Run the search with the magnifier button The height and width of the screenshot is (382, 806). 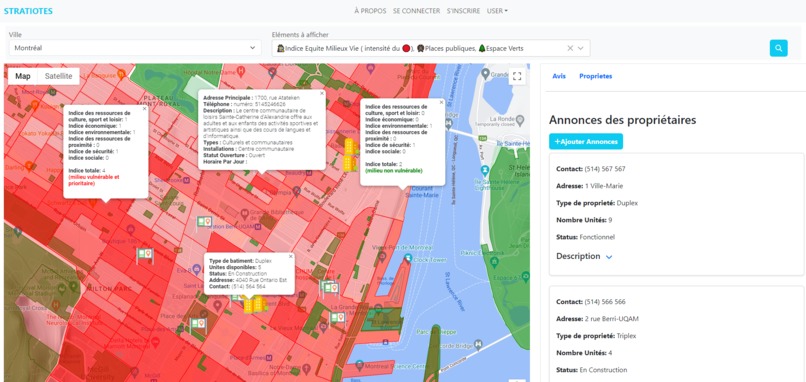[778, 48]
